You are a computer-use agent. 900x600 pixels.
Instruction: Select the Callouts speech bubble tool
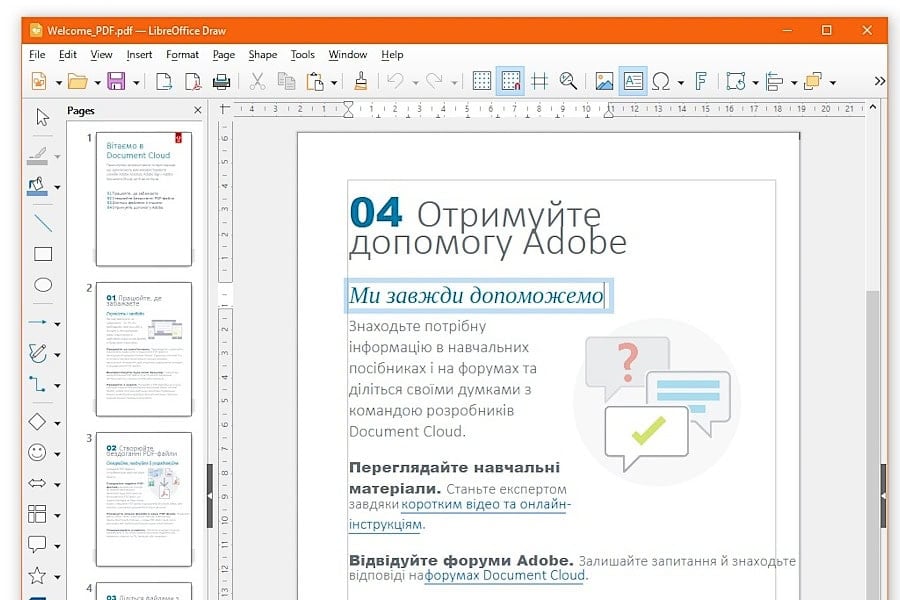tap(37, 545)
